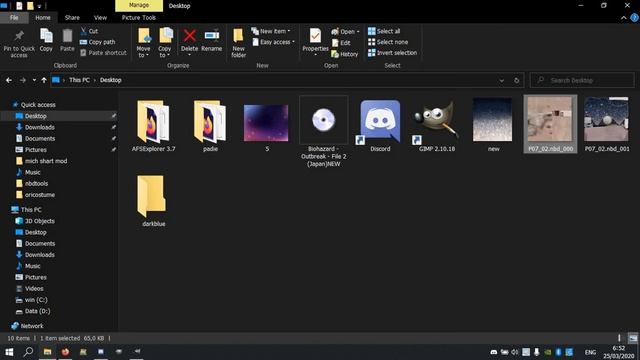
Task: Open recent locations dropdown arrow
Action: (34, 80)
